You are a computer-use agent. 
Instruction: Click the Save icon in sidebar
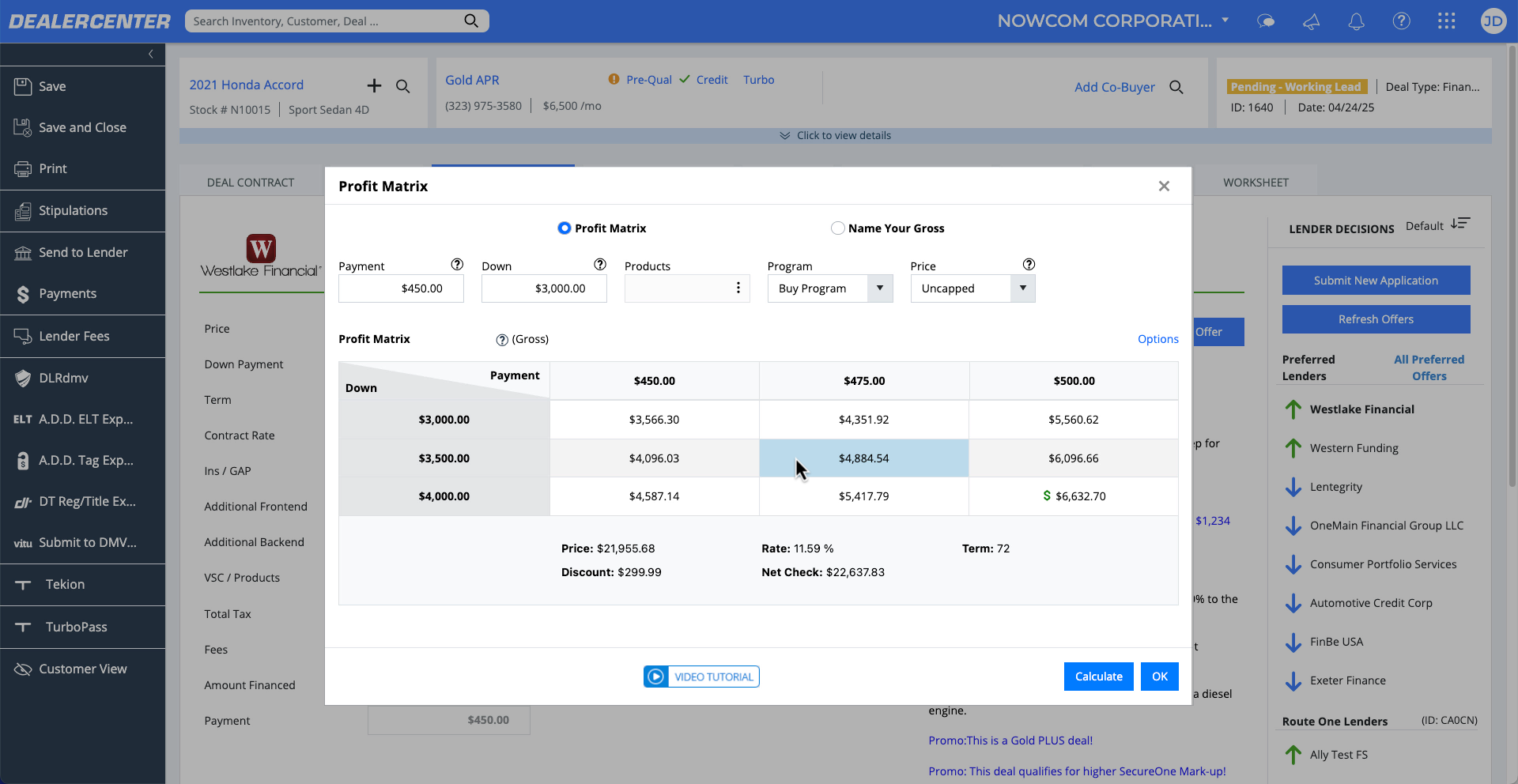pyautogui.click(x=23, y=86)
